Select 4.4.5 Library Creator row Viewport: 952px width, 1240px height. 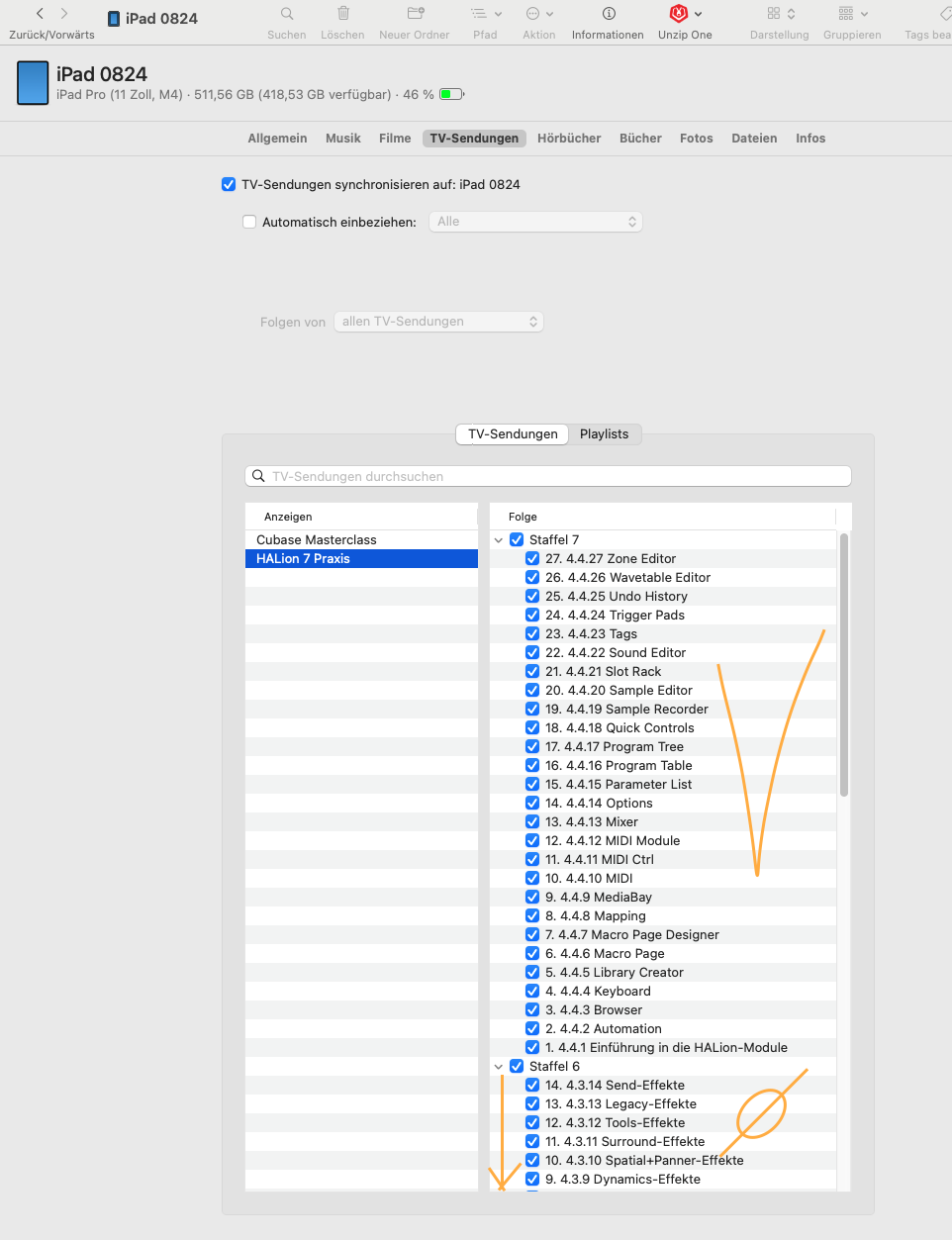coord(663,972)
